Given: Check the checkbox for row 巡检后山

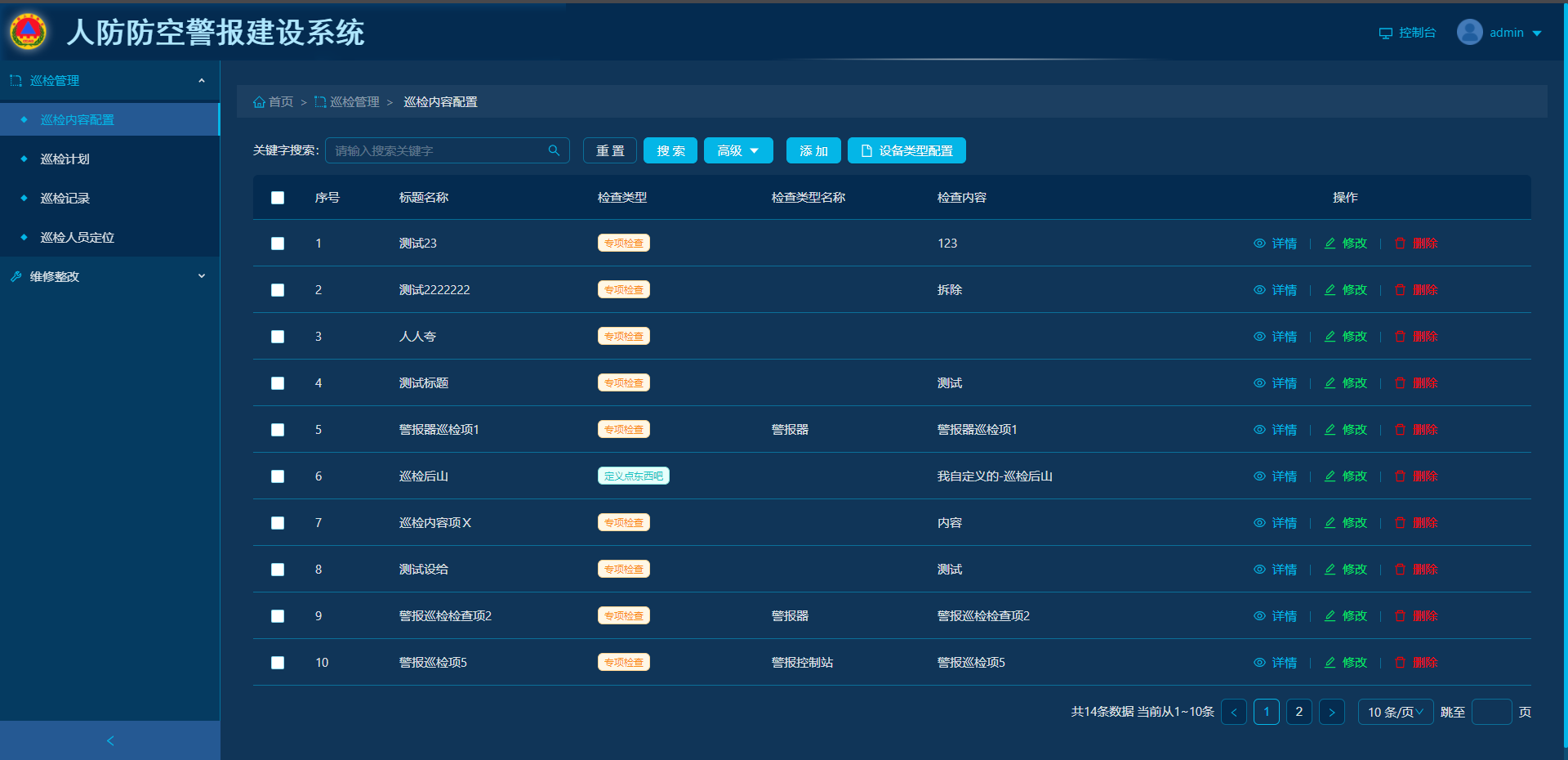Looking at the screenshot, I should (278, 476).
